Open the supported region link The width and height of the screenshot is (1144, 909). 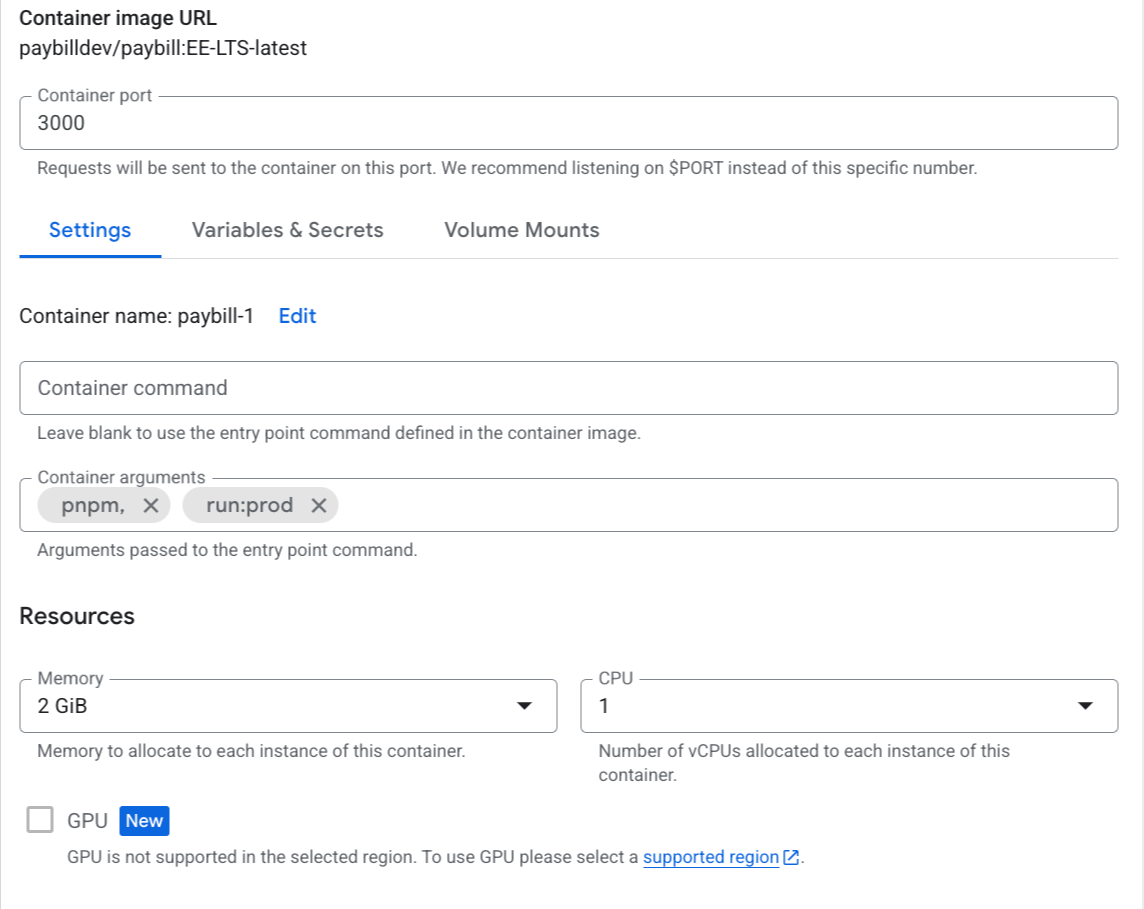pos(712,856)
